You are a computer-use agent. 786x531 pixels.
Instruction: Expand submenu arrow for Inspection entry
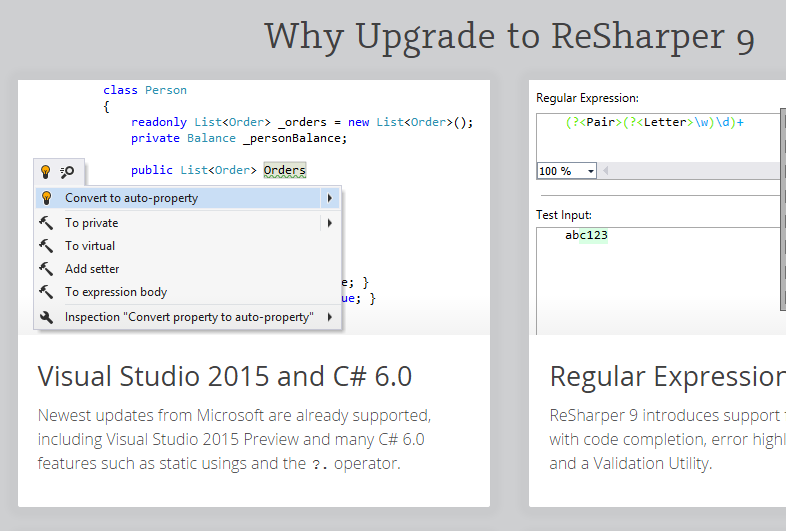[x=329, y=317]
